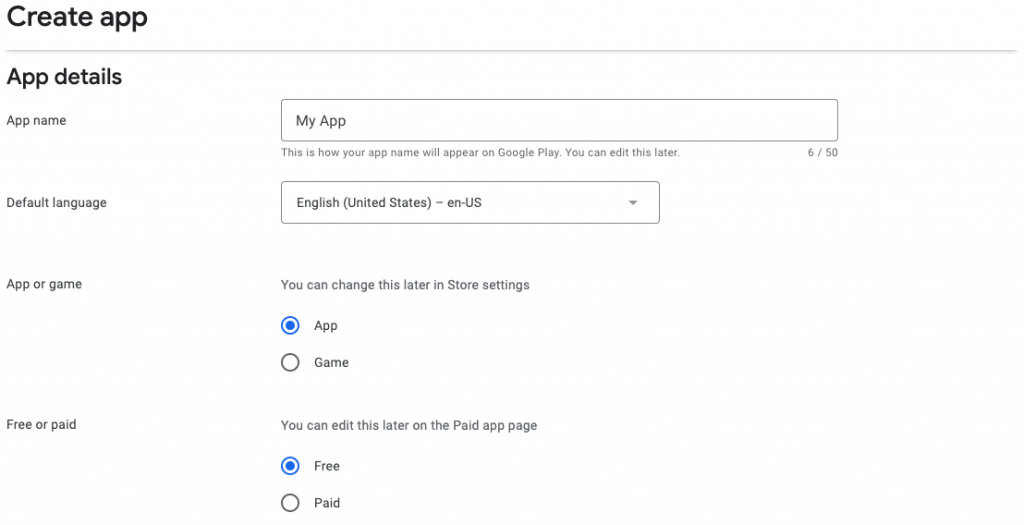
Task: Click the "Default language" field label
Action: [x=56, y=202]
